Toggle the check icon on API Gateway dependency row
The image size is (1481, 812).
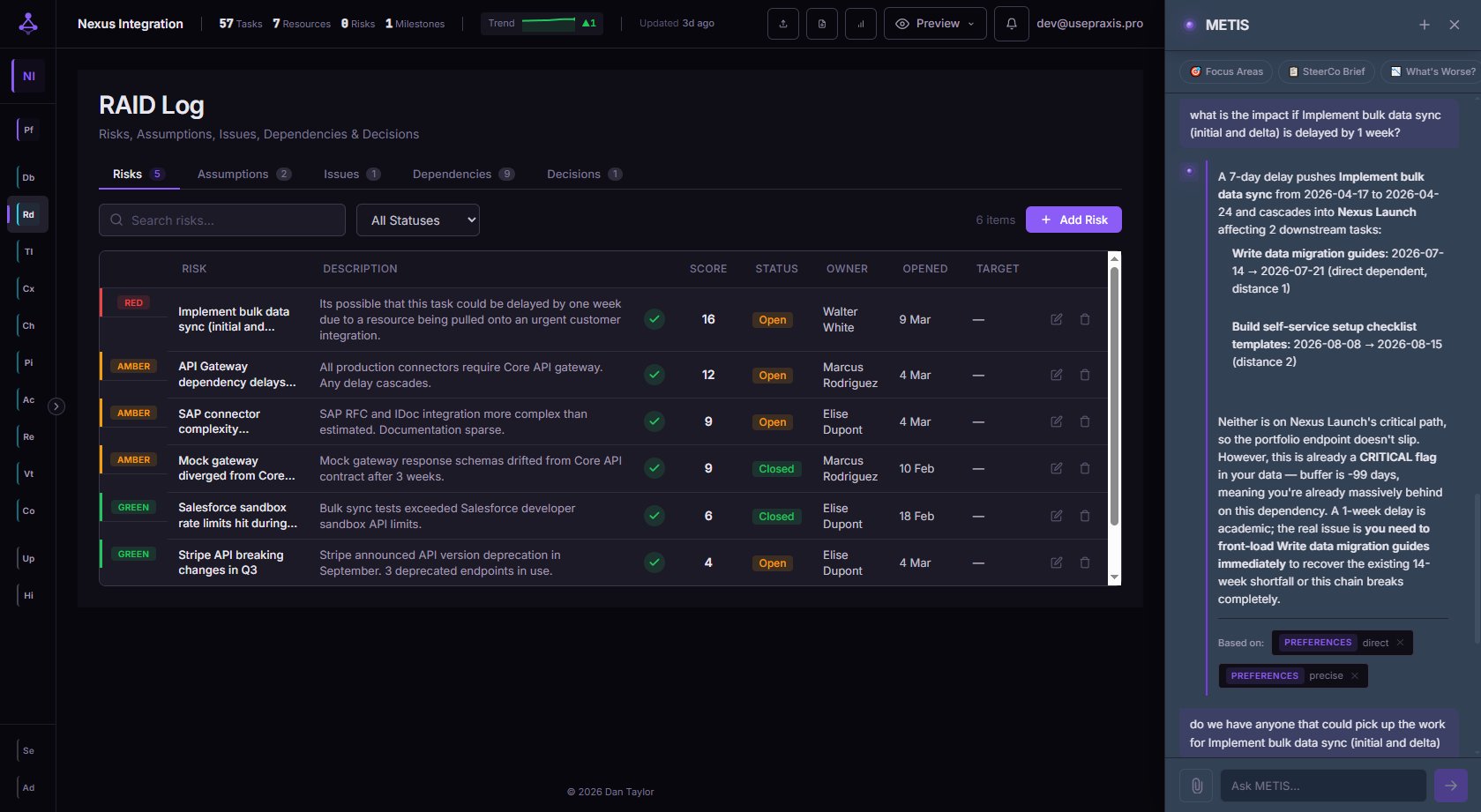click(x=654, y=374)
